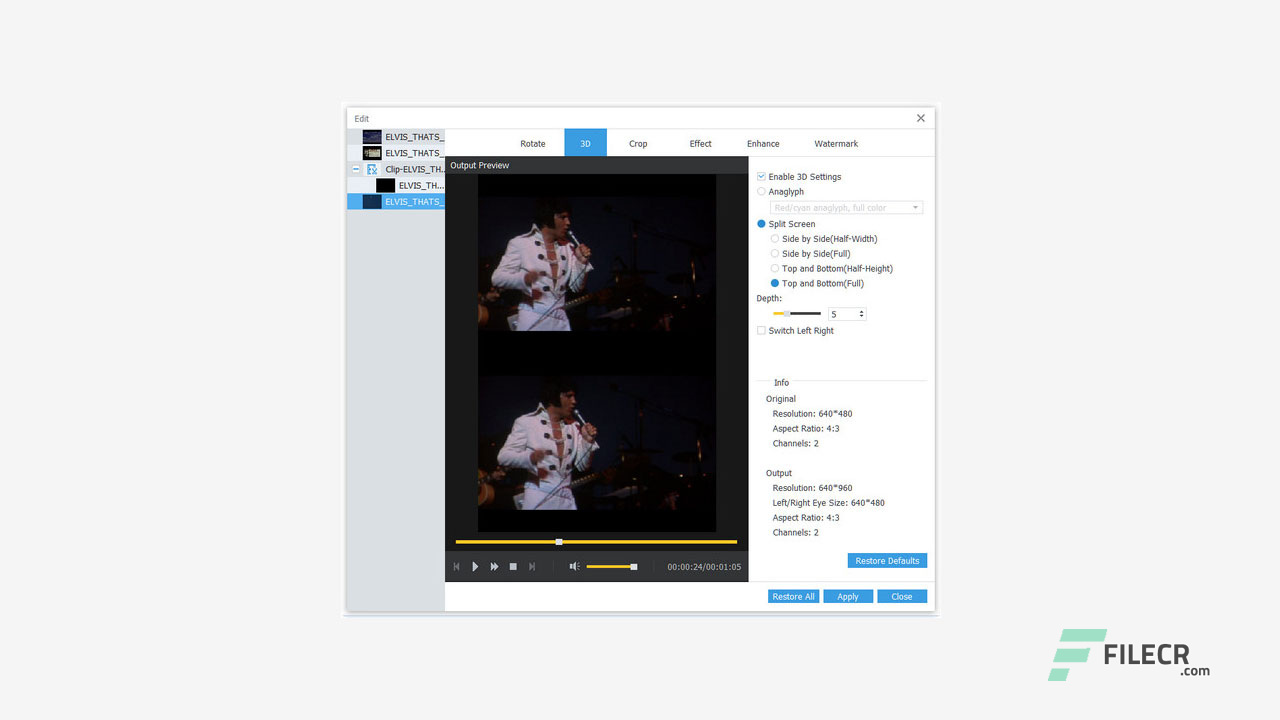The width and height of the screenshot is (1280, 720).
Task: Choose Side by Side(Full) mode
Action: 775,254
